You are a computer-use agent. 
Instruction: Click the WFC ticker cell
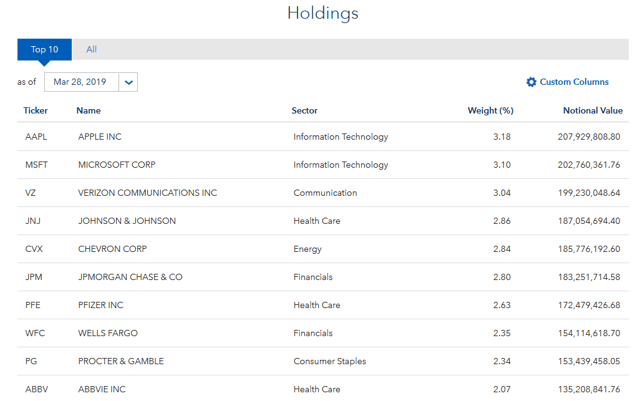(x=35, y=333)
